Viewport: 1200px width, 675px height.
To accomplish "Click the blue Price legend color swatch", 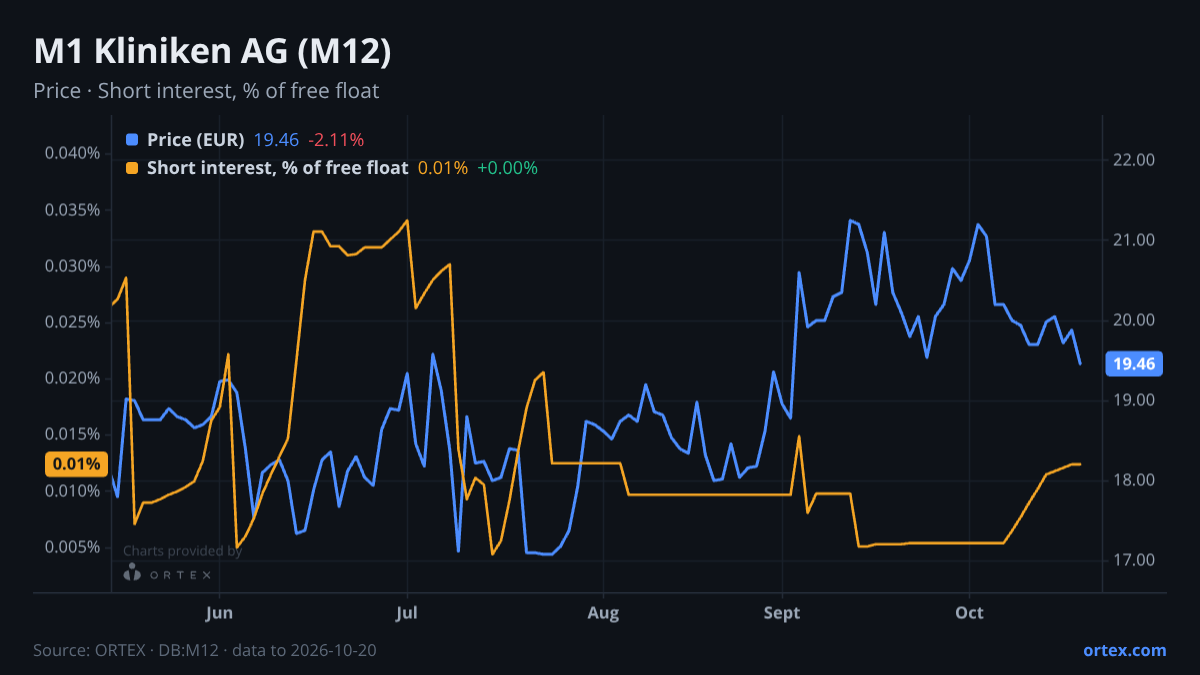I will pyautogui.click(x=133, y=140).
